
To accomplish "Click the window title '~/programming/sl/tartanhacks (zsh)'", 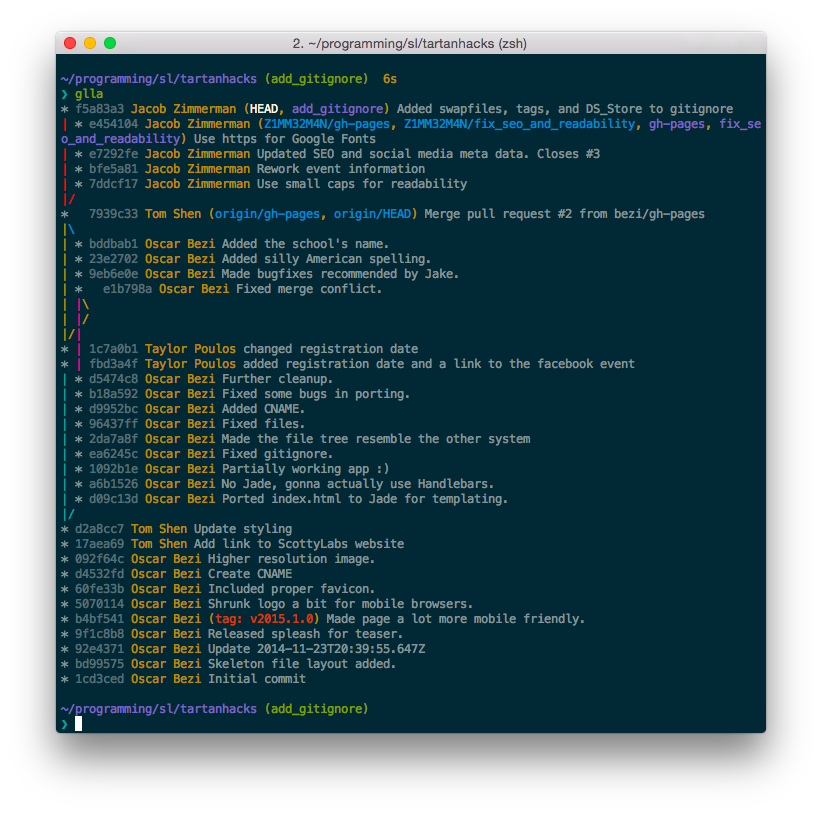I will tap(417, 44).
